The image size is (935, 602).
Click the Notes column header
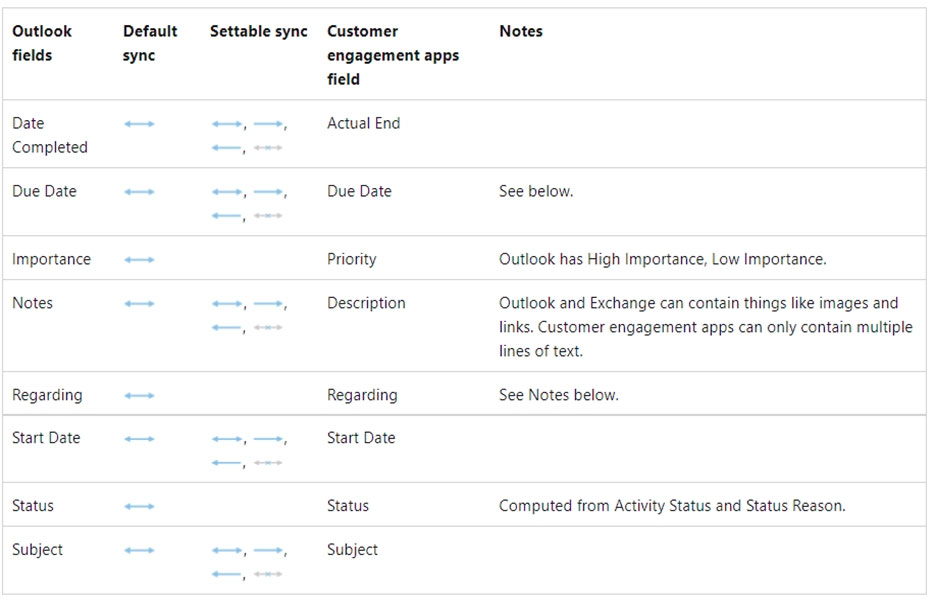[520, 32]
